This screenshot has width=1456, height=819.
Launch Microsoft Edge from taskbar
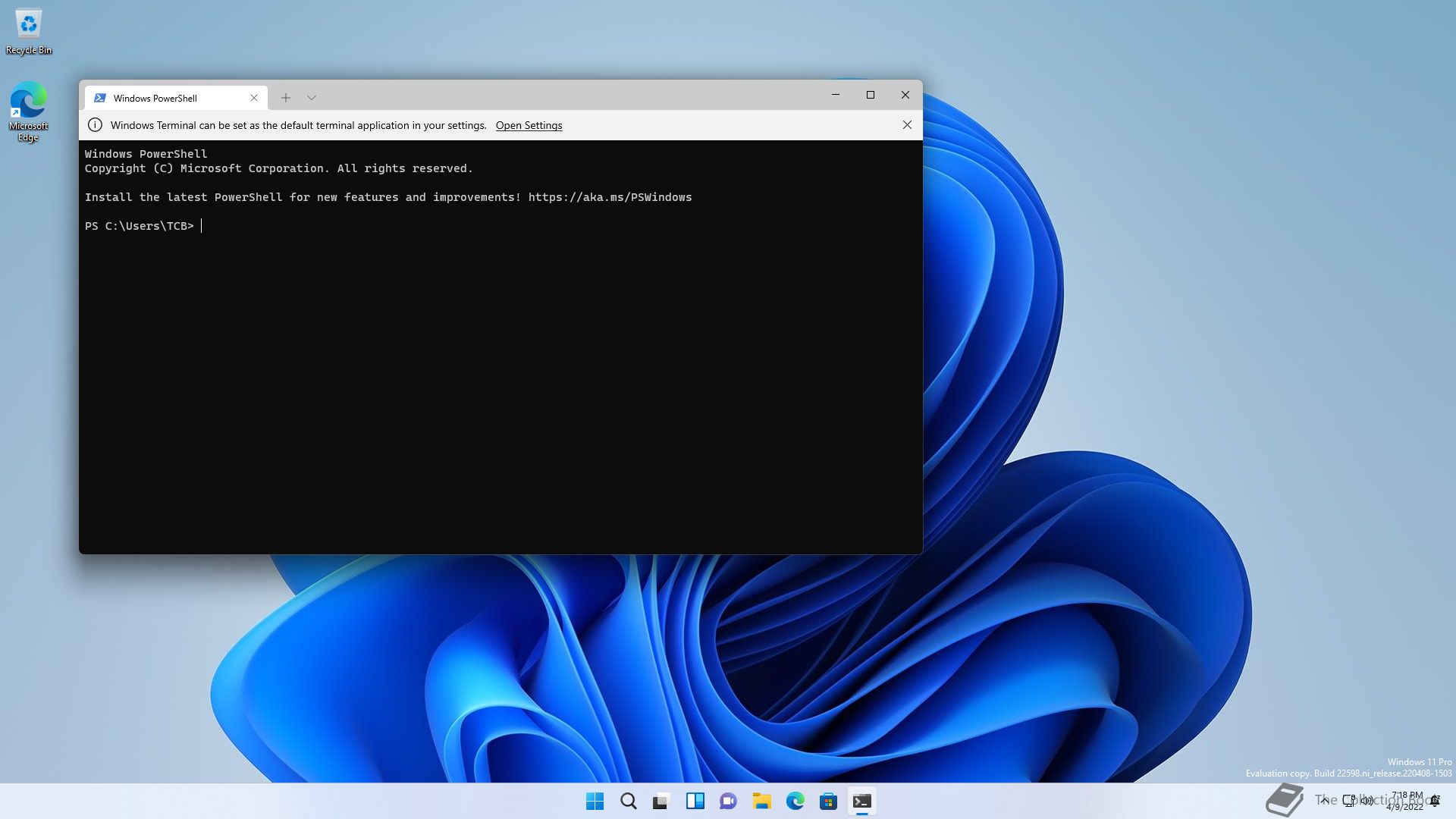[795, 801]
